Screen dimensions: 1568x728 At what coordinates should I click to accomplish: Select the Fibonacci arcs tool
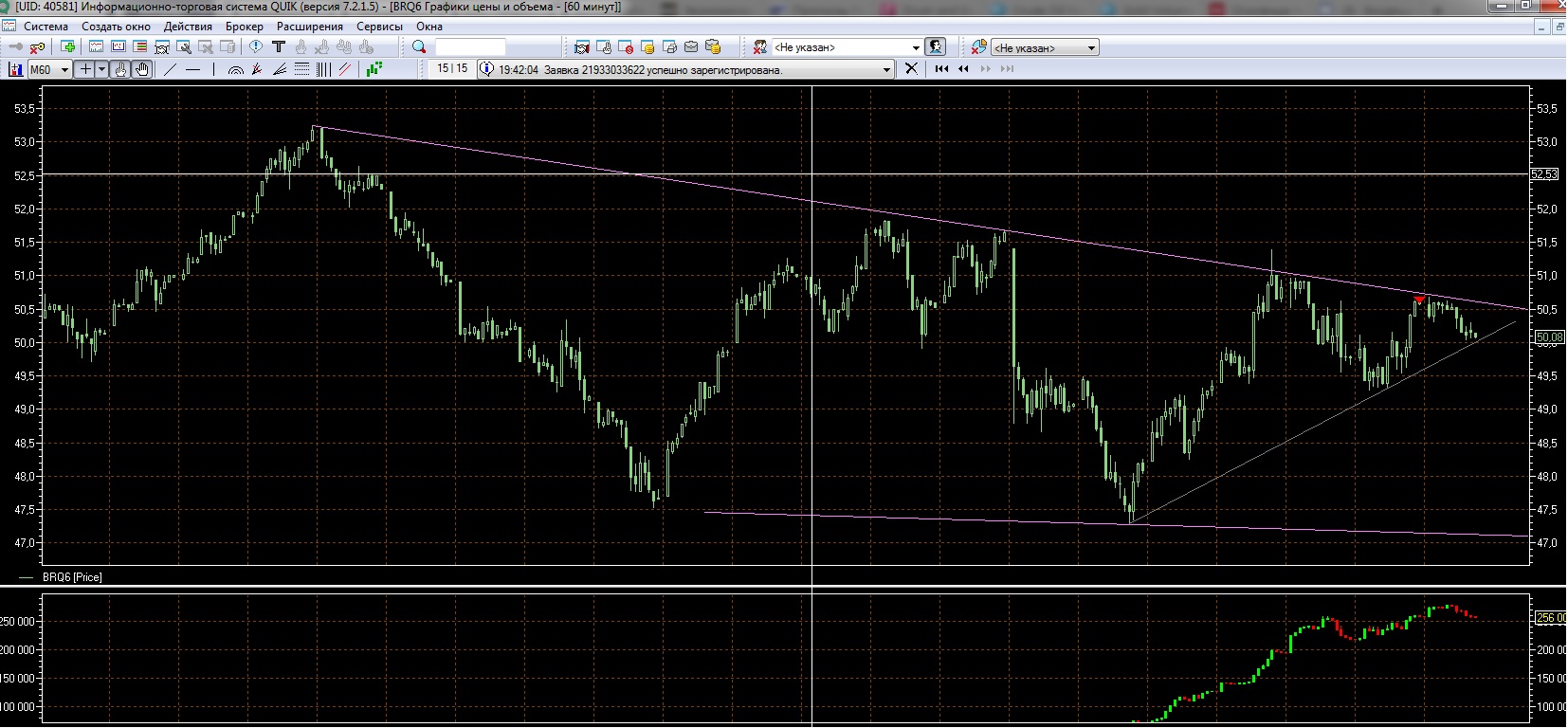coord(236,69)
